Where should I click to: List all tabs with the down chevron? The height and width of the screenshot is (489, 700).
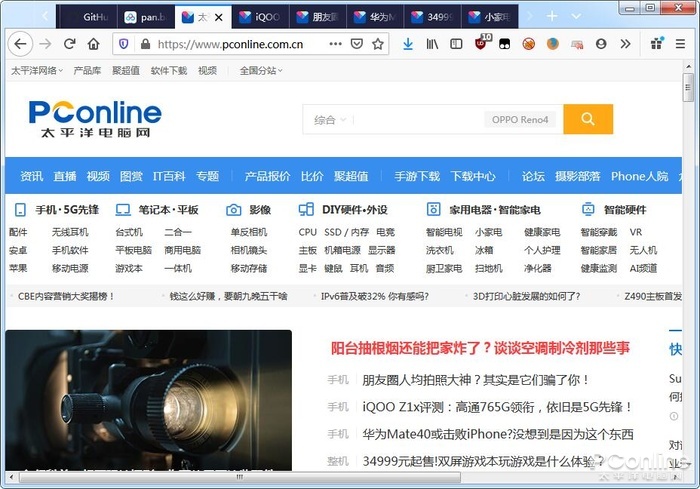[x=576, y=17]
